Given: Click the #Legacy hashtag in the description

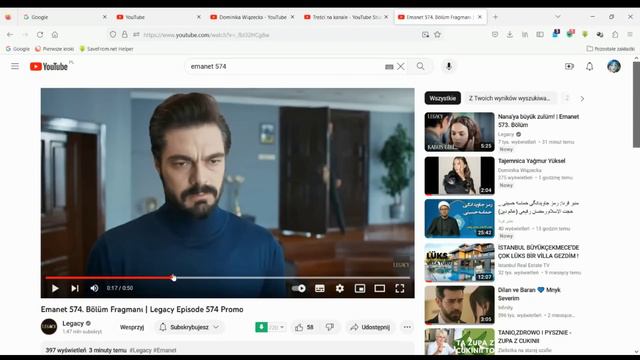Looking at the screenshot, I should pos(140,350).
